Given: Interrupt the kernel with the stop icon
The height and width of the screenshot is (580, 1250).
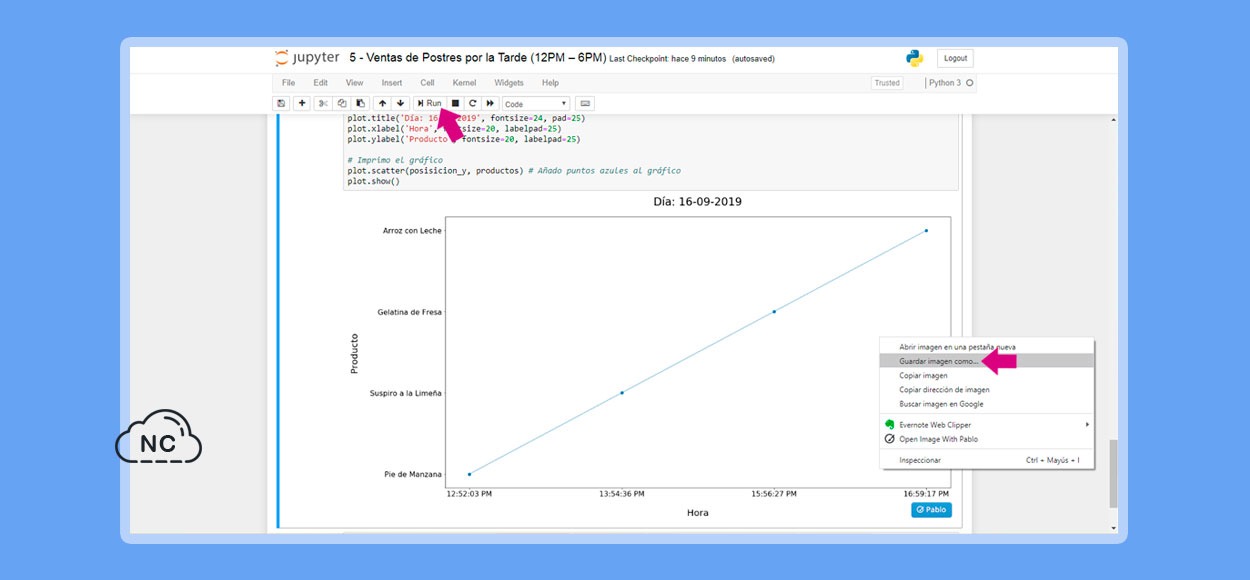Looking at the screenshot, I should 455,103.
